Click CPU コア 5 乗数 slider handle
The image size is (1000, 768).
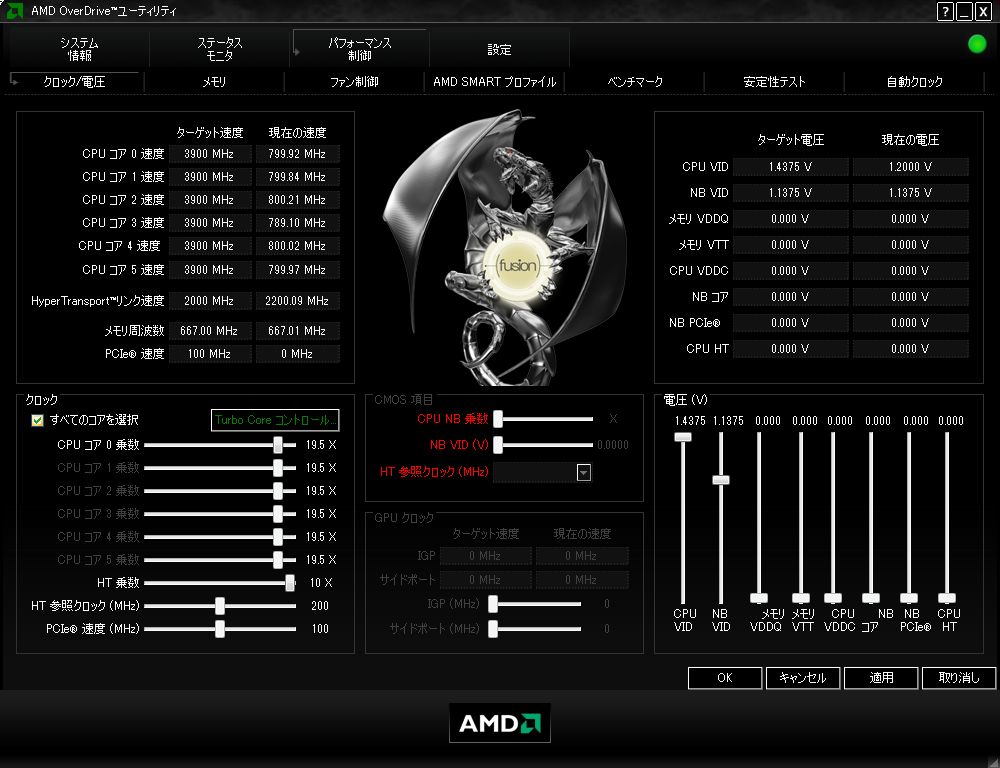pos(278,559)
